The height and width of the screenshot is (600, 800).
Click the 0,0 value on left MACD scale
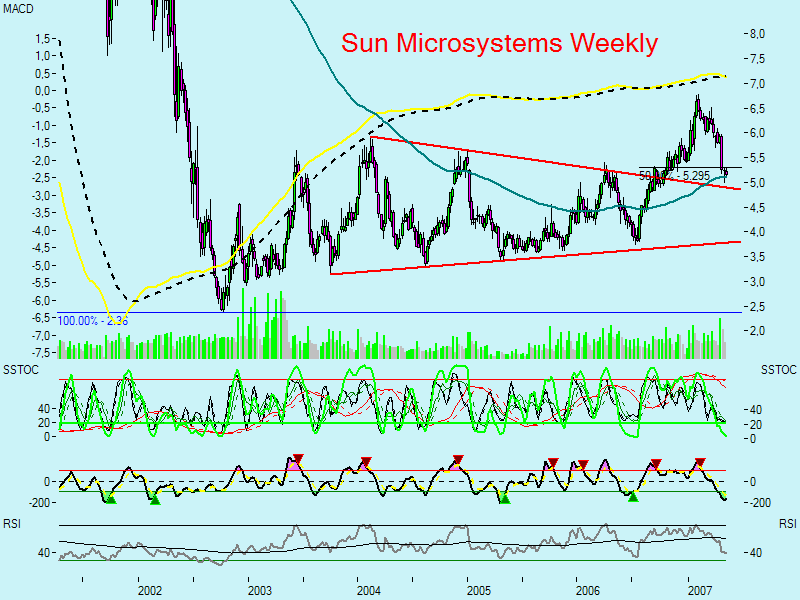point(43,90)
